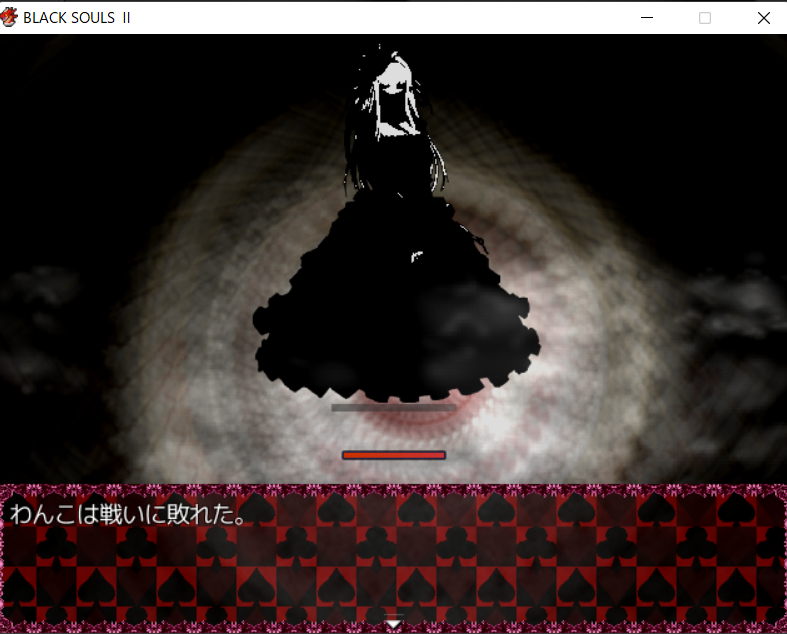Click the gray gauge bar under the dress
The width and height of the screenshot is (787, 634).
(x=394, y=408)
